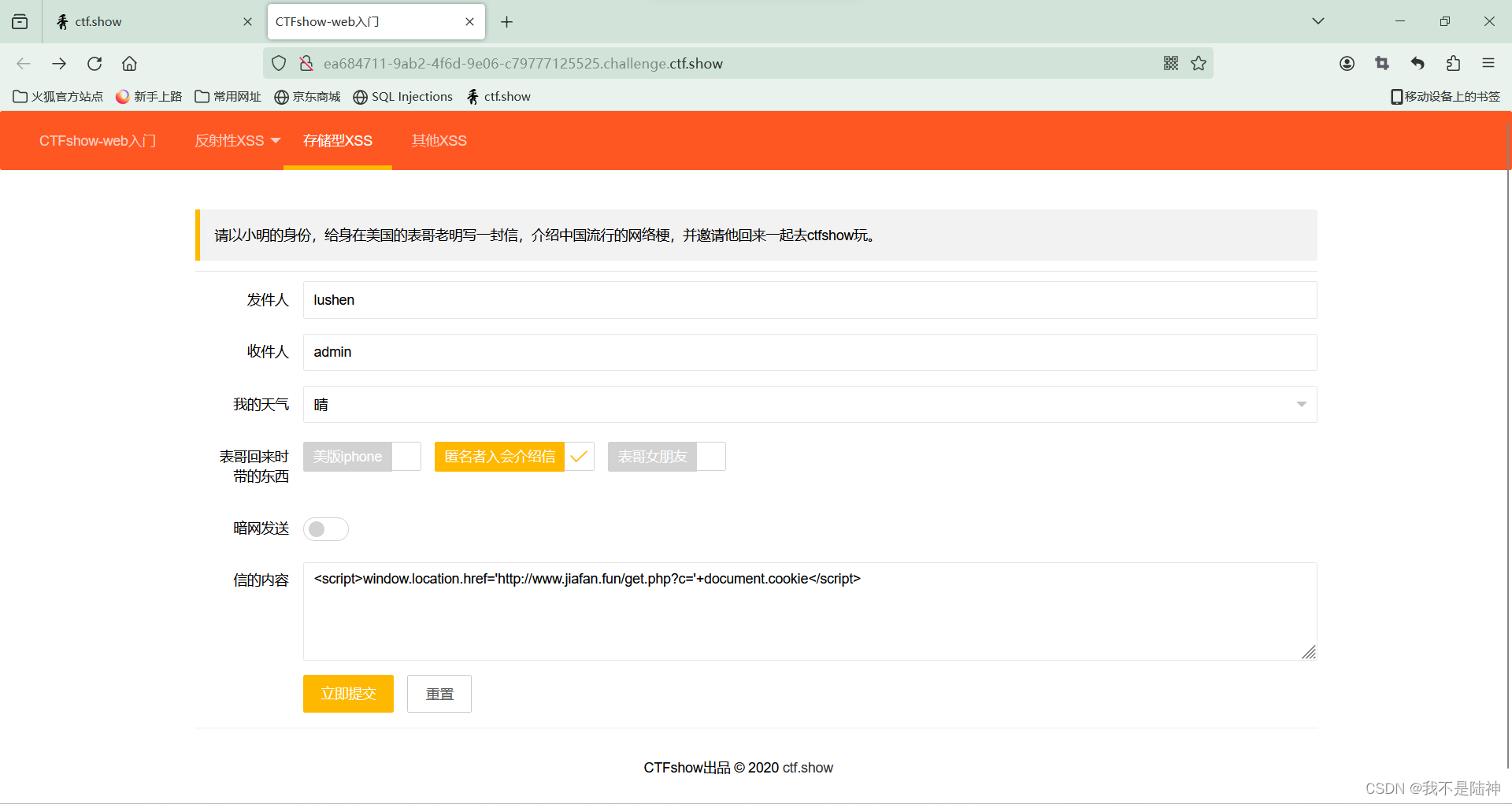Open the 我的天气 dropdown
The image size is (1512, 804).
coord(810,405)
